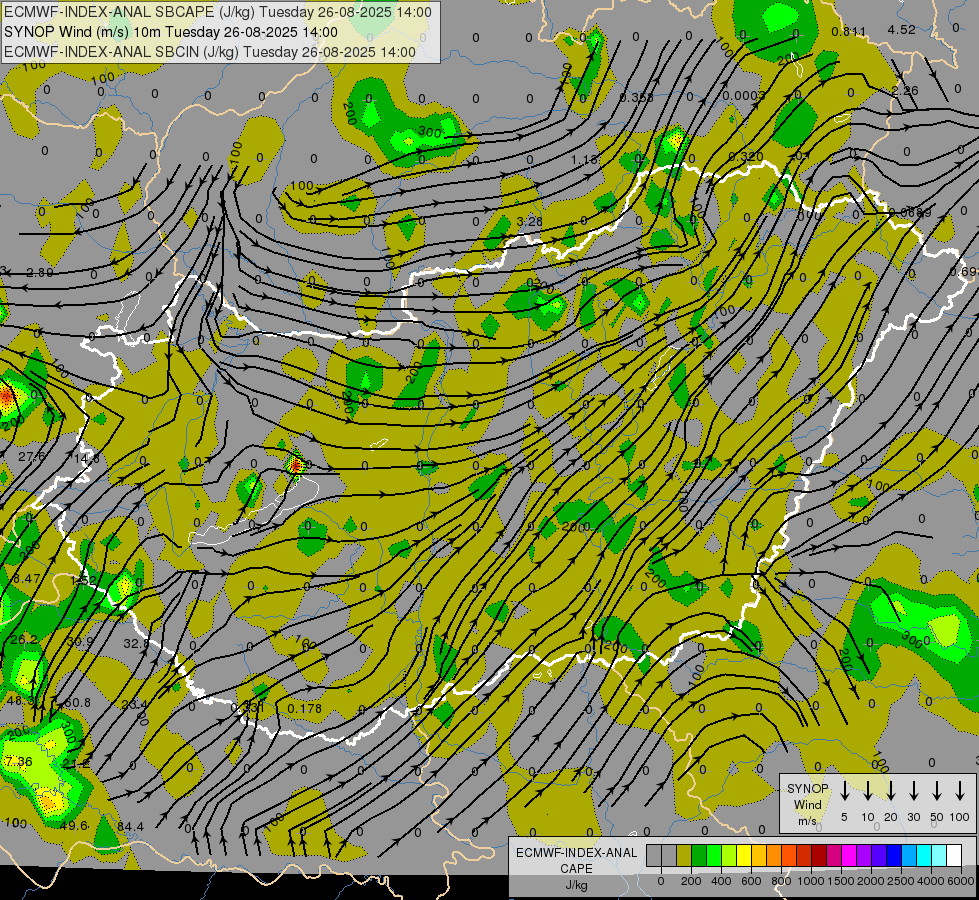Click the map value '7.36'

(x=18, y=761)
